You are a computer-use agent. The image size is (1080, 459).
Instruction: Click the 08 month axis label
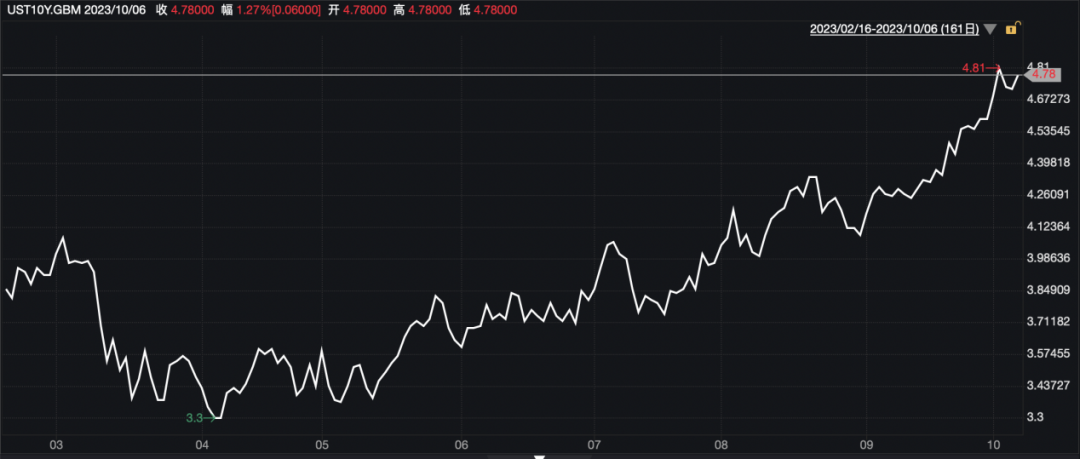[x=721, y=445]
